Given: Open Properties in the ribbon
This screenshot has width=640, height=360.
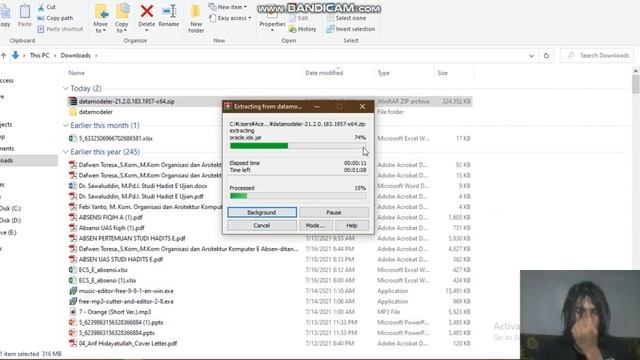Looking at the screenshot, I should pos(272,20).
